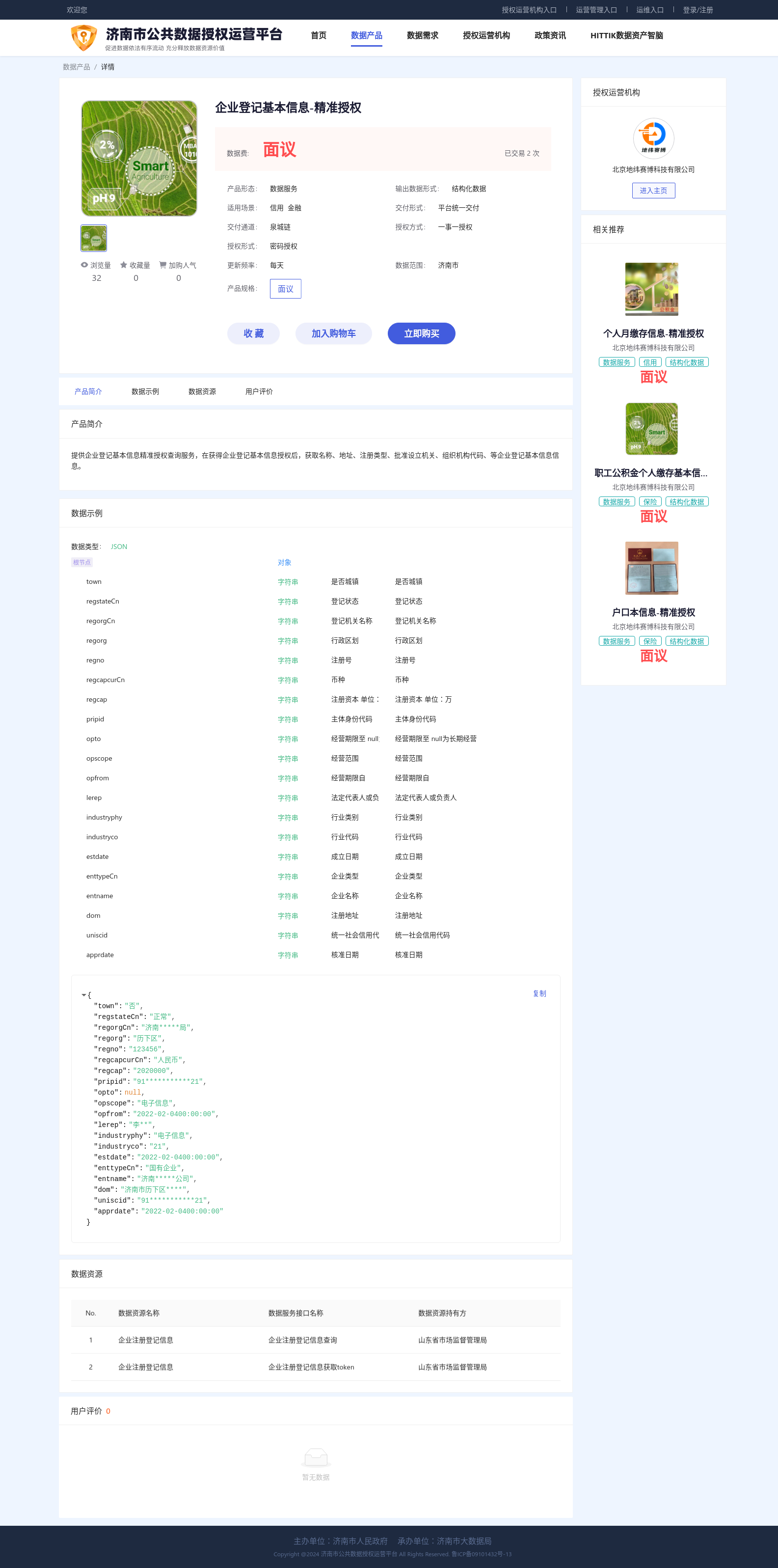Screen dimensions: 778x1568
Task: Click the red 面议 price in header
Action: [x=279, y=150]
